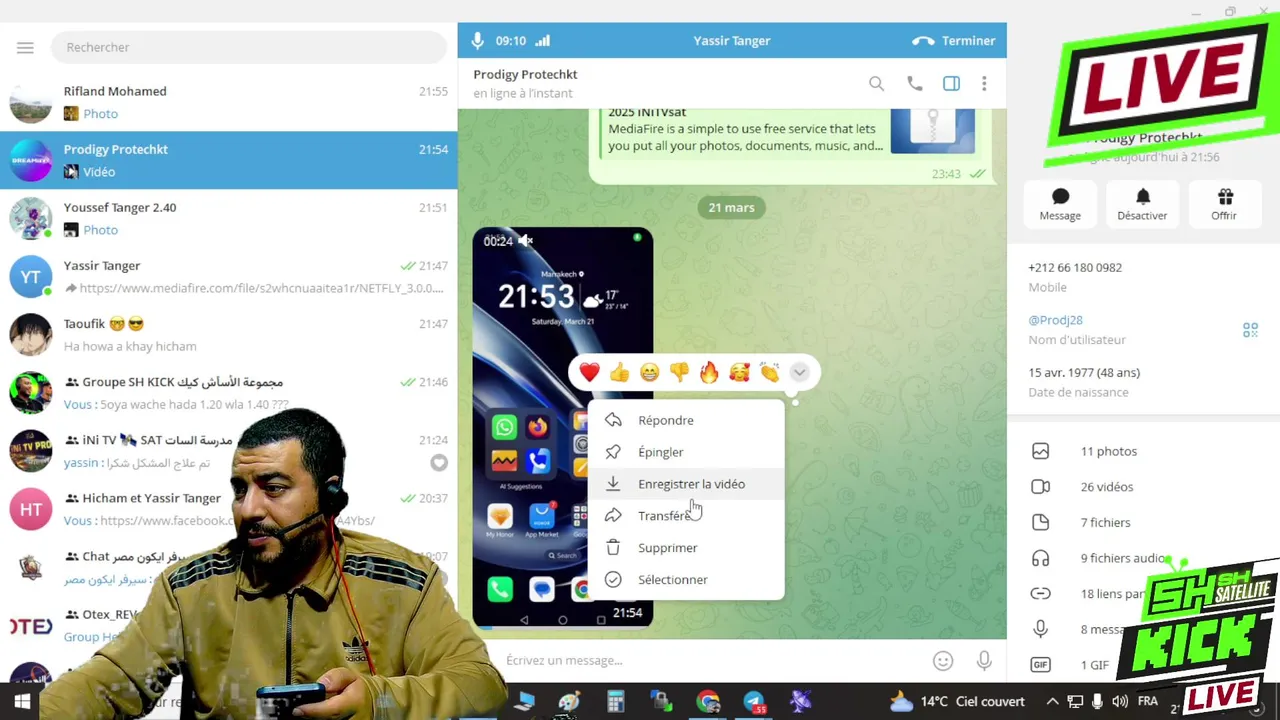1280x720 pixels.
Task: Open the Groupe SH KICK group chat
Action: tap(228, 393)
